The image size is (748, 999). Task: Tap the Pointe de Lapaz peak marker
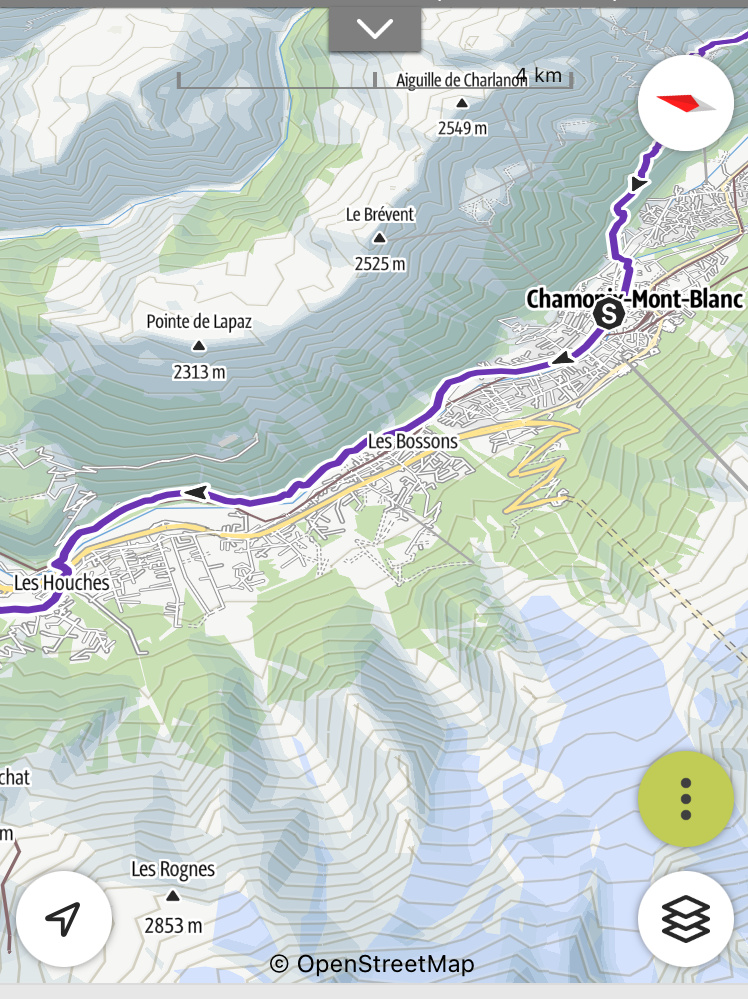click(199, 346)
